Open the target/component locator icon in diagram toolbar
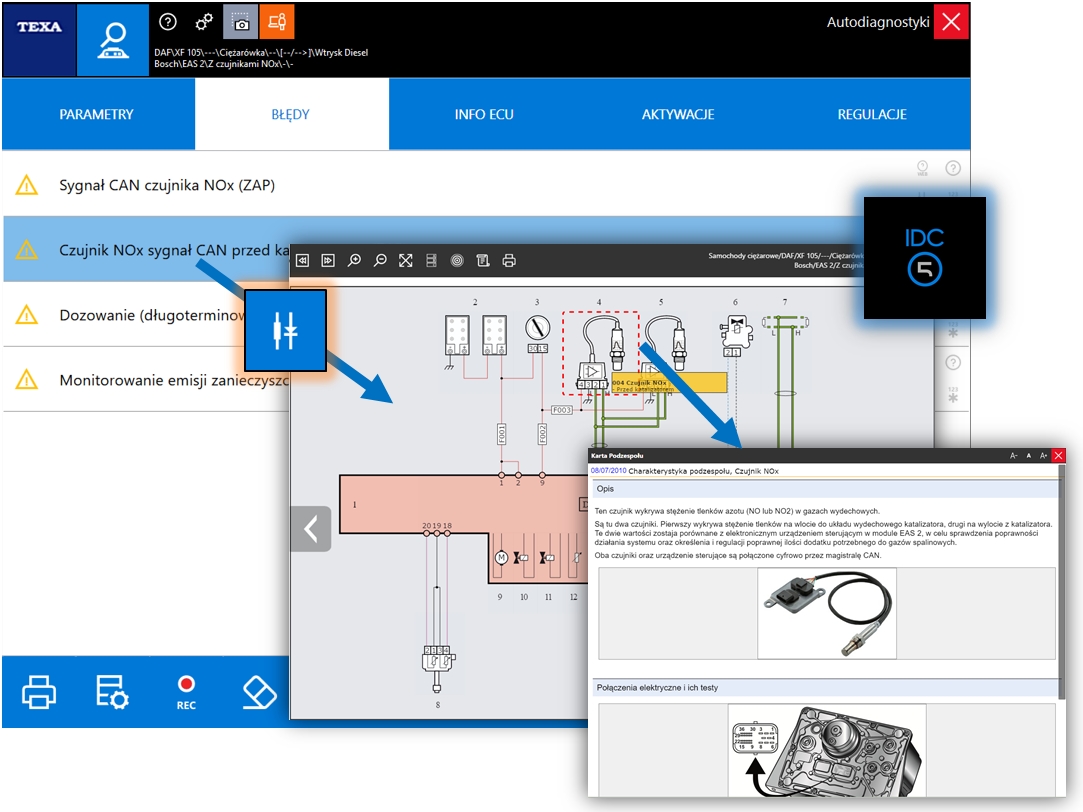The width and height of the screenshot is (1083, 812). (457, 260)
